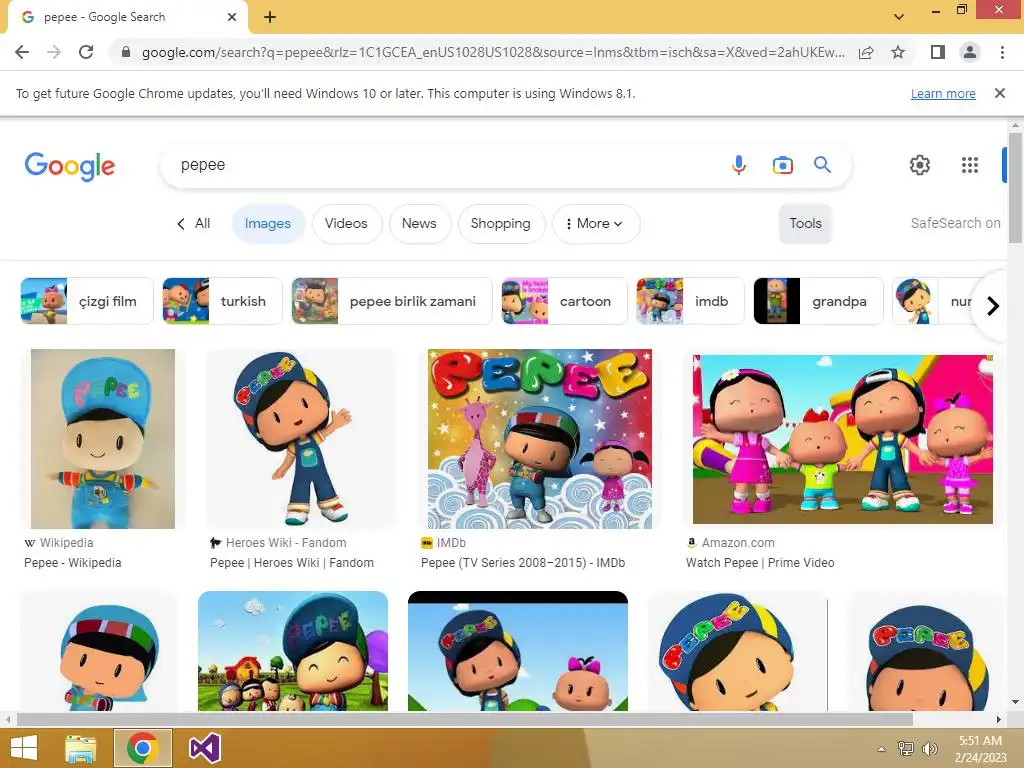
Task: Switch to the Shopping tab
Action: tap(500, 223)
